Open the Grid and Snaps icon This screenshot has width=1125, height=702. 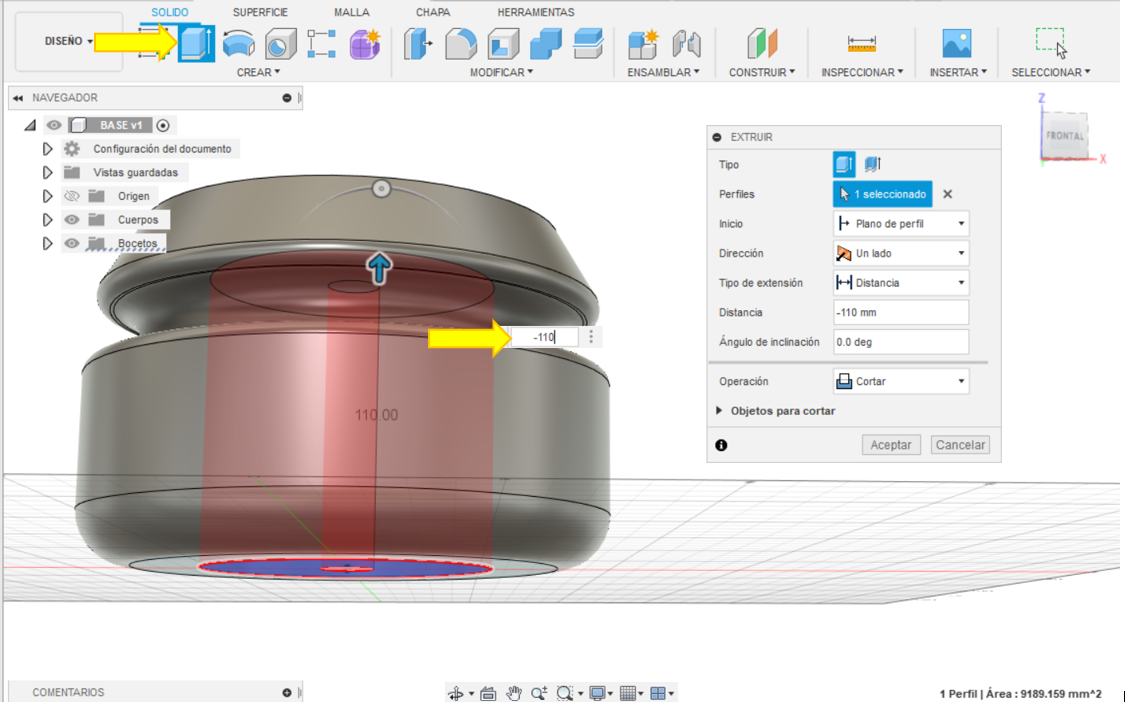[628, 693]
